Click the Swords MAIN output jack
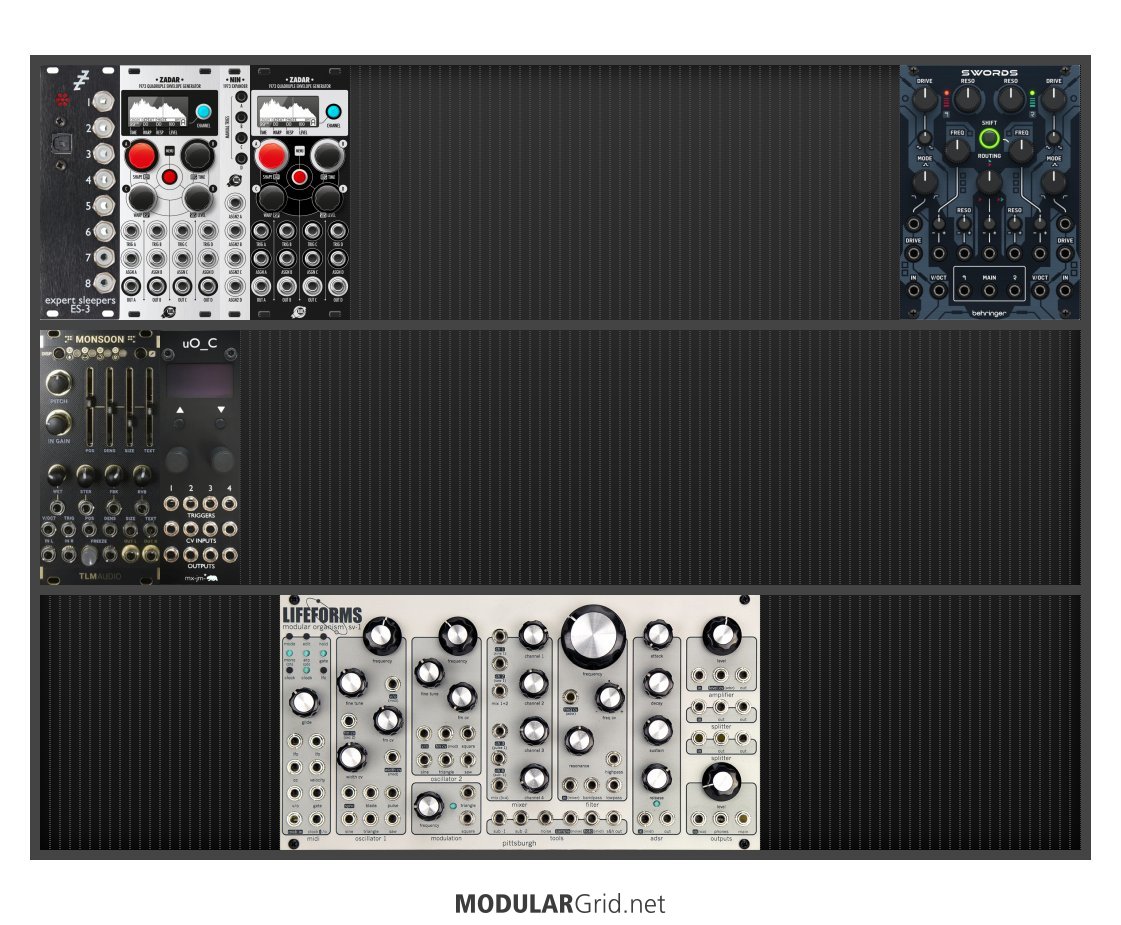1121x925 pixels. click(x=989, y=292)
